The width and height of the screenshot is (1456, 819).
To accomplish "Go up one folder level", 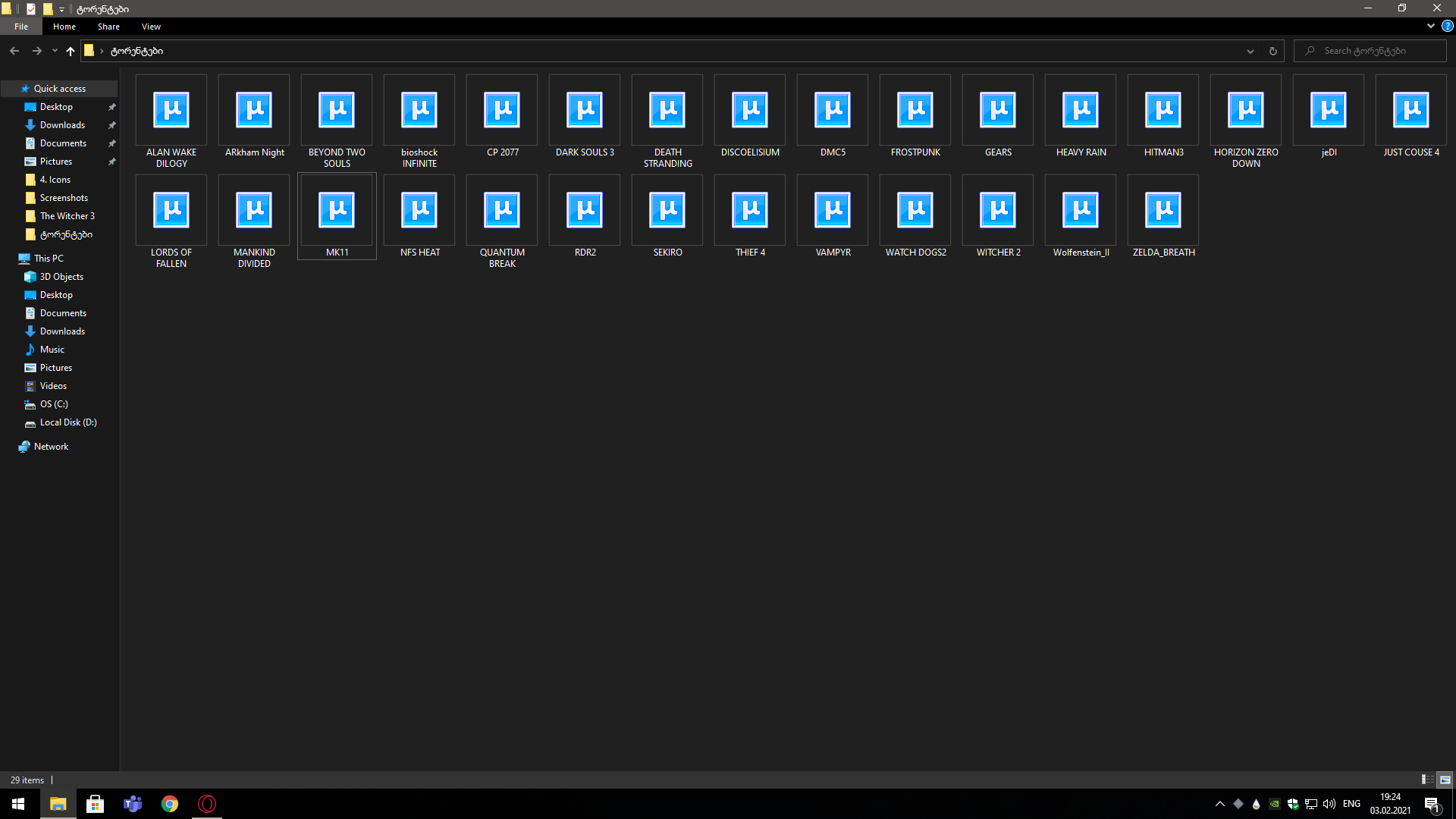I will pos(71,51).
